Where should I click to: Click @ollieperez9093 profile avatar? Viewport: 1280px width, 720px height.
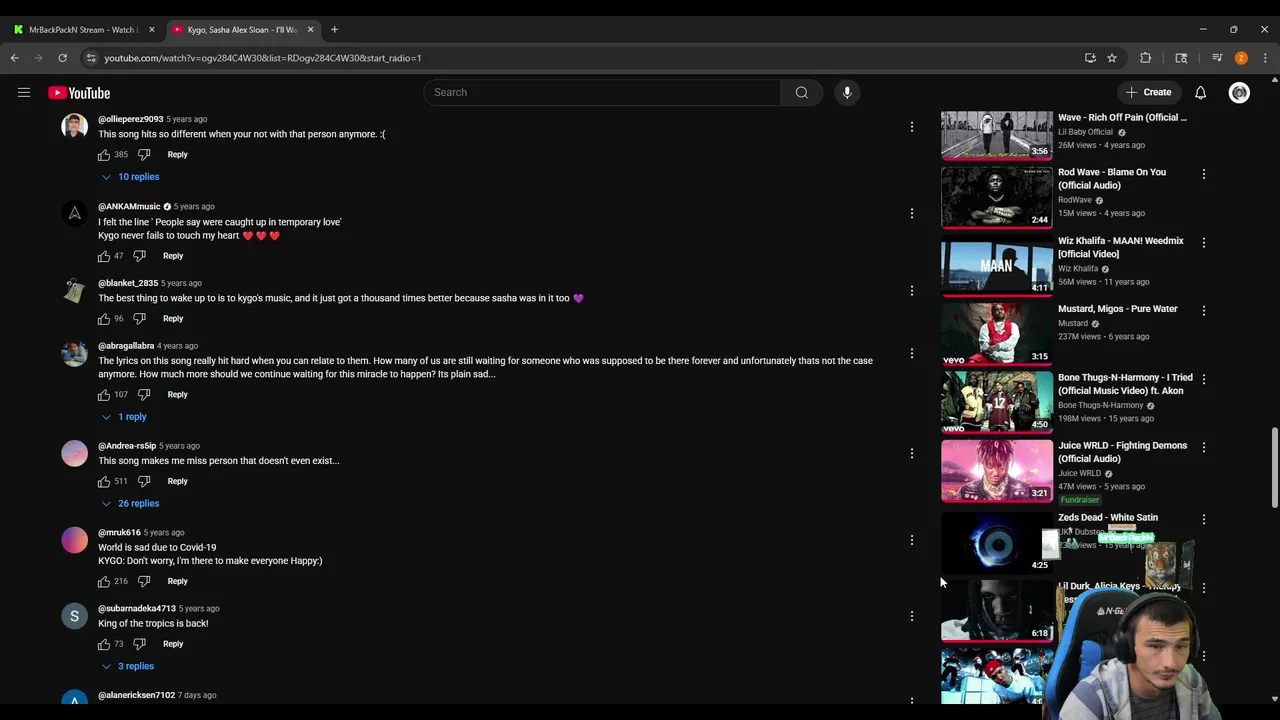pyautogui.click(x=74, y=126)
